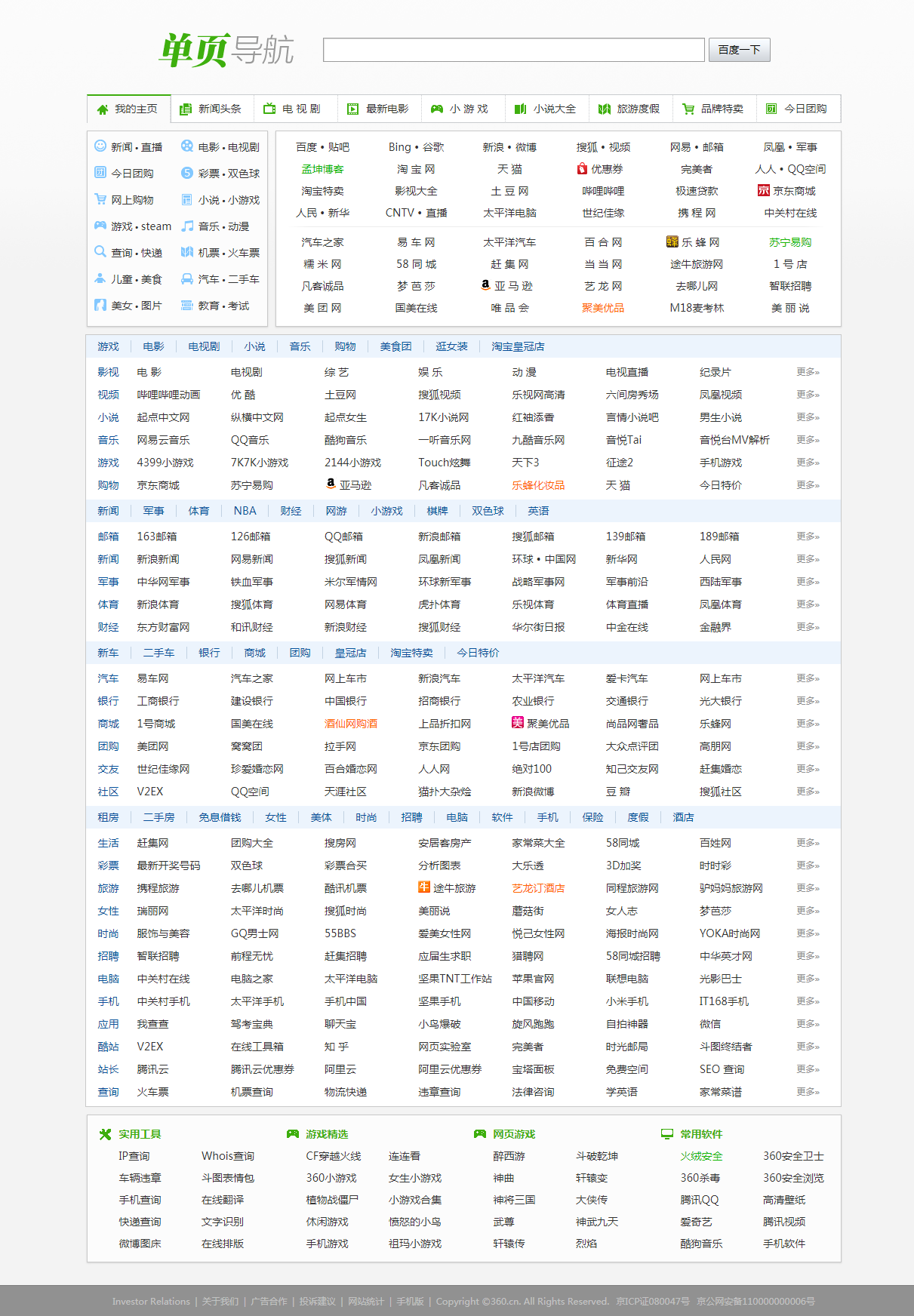Focus the search input box
The width and height of the screenshot is (914, 1316).
click(x=513, y=51)
